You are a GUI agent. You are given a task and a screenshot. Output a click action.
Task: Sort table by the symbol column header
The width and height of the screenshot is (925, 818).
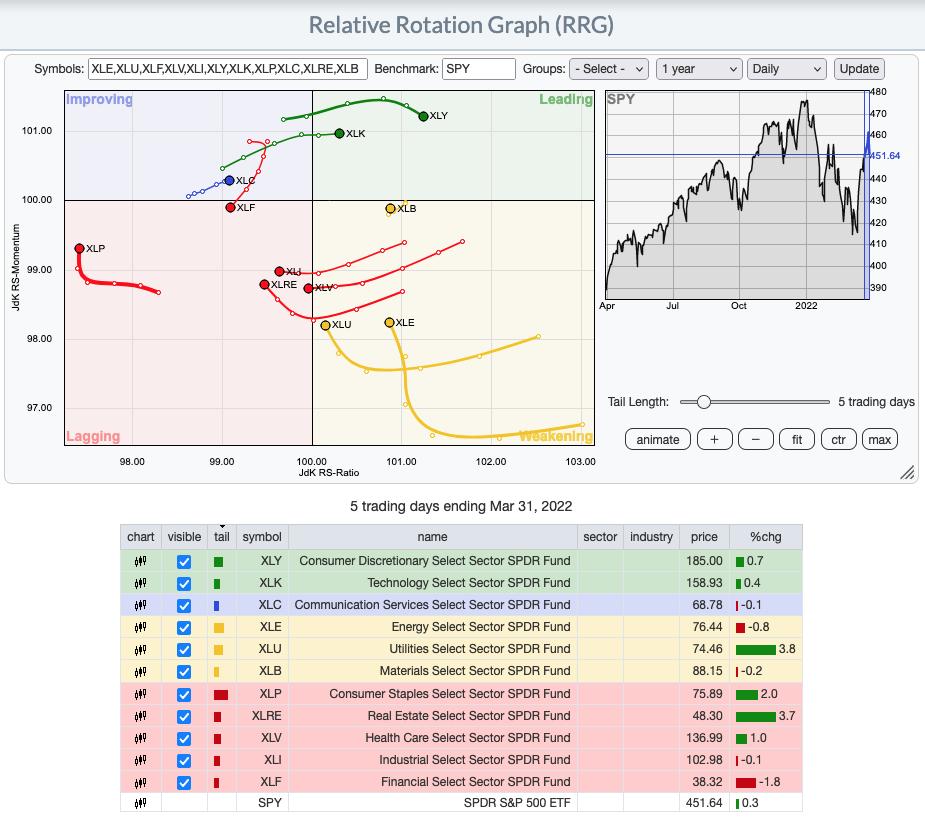[x=262, y=537]
